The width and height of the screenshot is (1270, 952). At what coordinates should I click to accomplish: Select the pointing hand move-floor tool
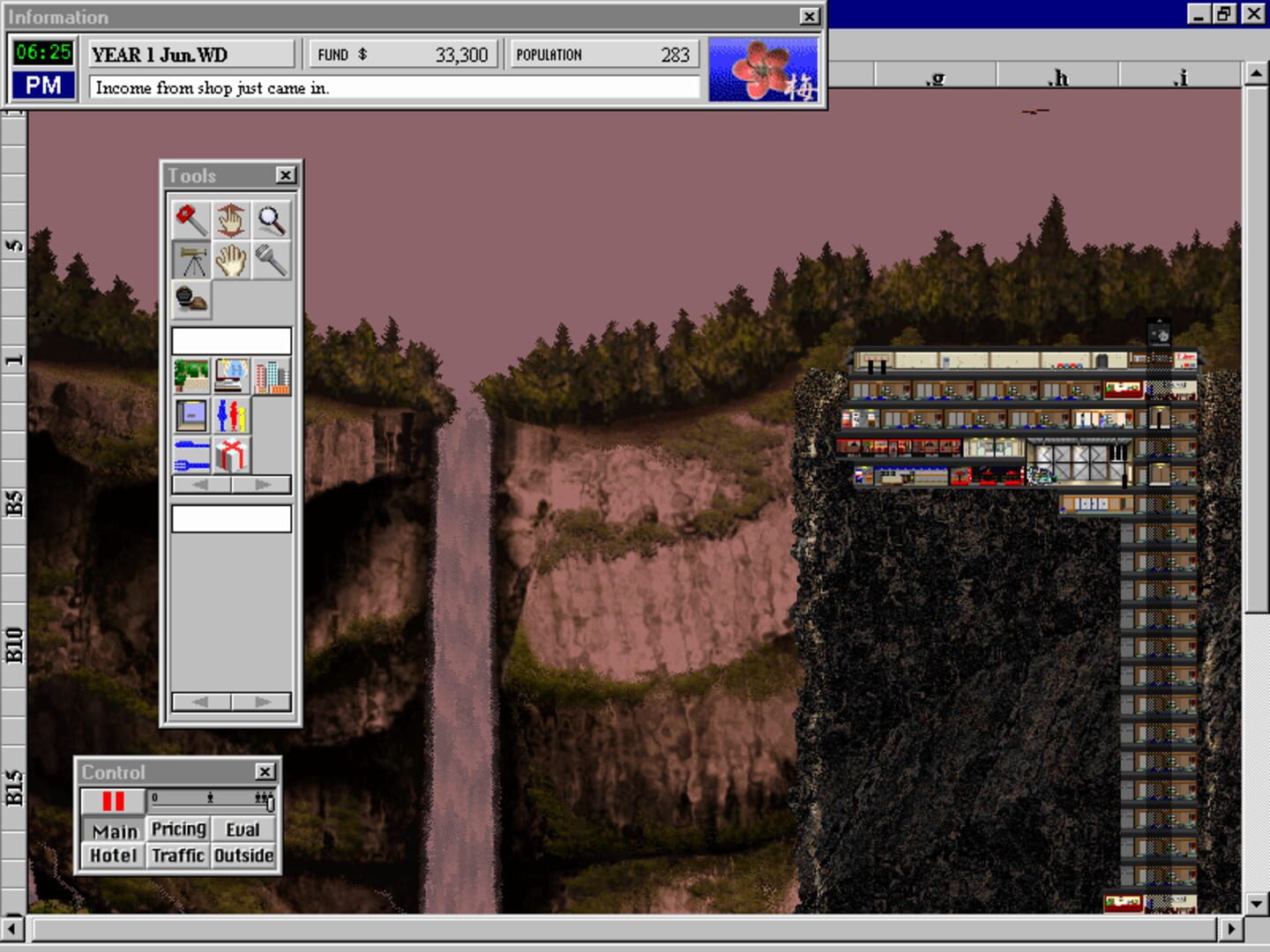pyautogui.click(x=231, y=219)
